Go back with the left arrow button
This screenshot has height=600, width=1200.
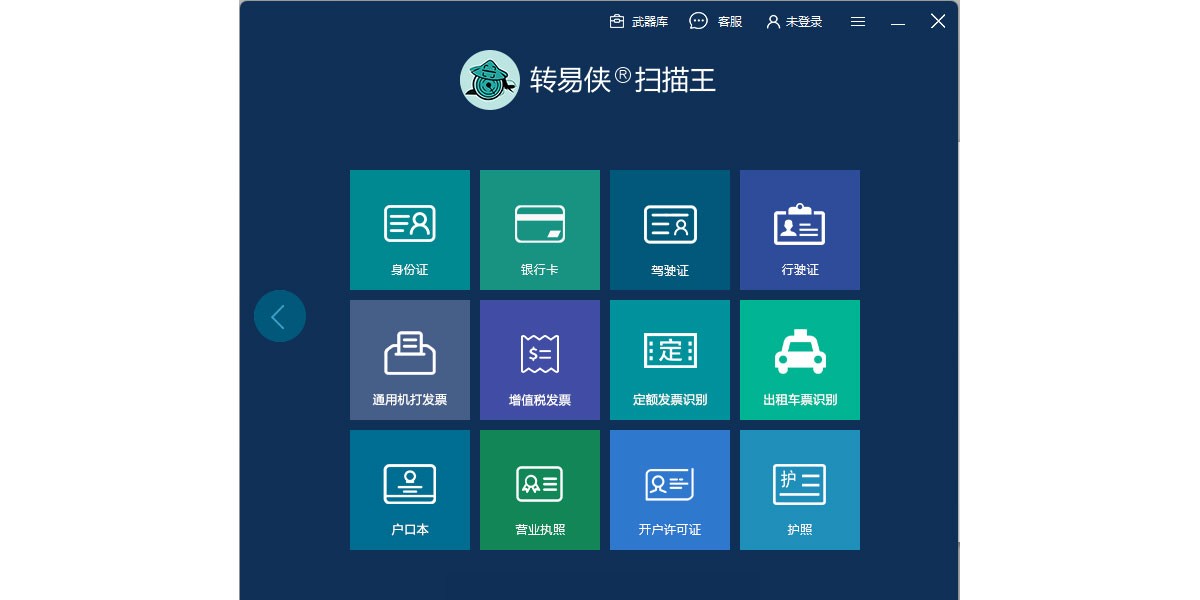[279, 316]
